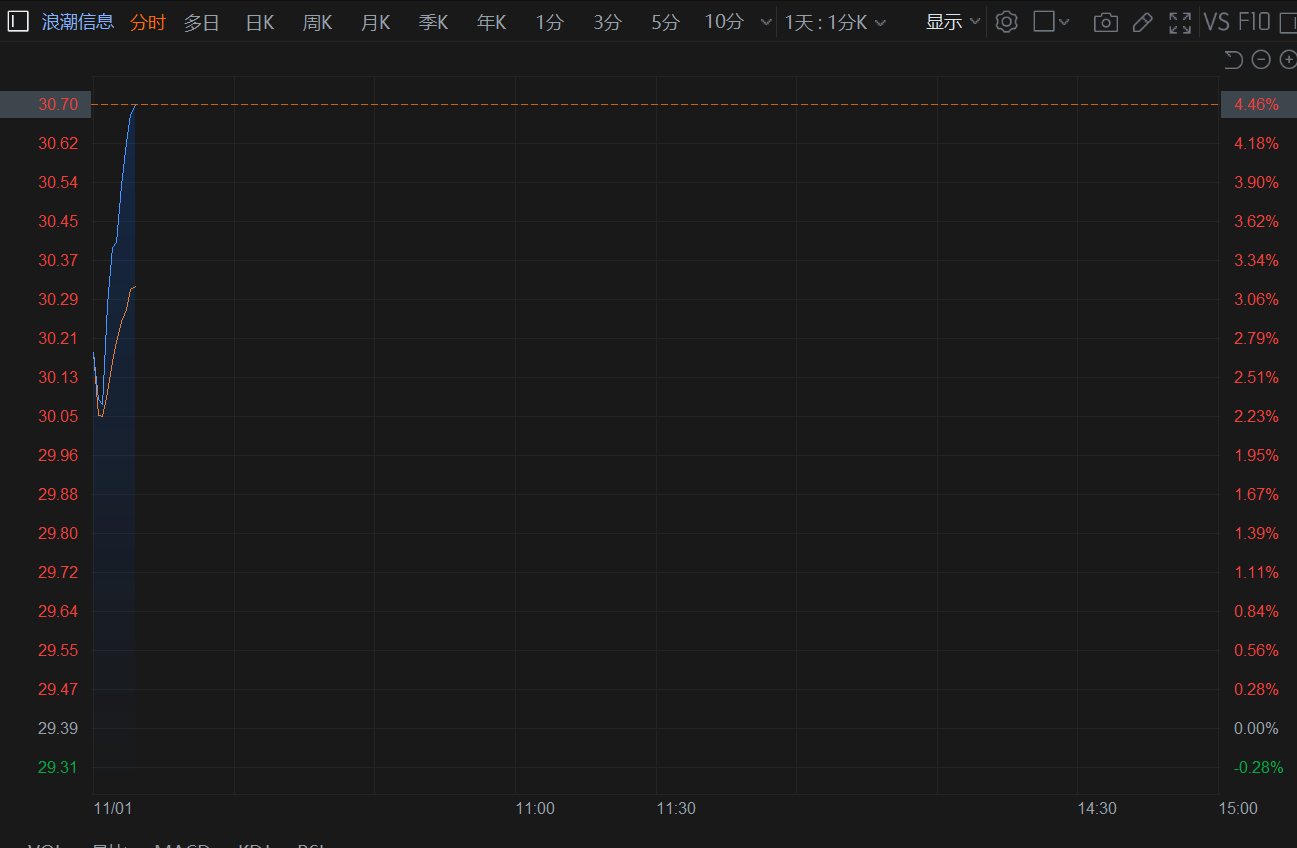The width and height of the screenshot is (1297, 848).
Task: Open the VS compare function
Action: pyautogui.click(x=1217, y=22)
